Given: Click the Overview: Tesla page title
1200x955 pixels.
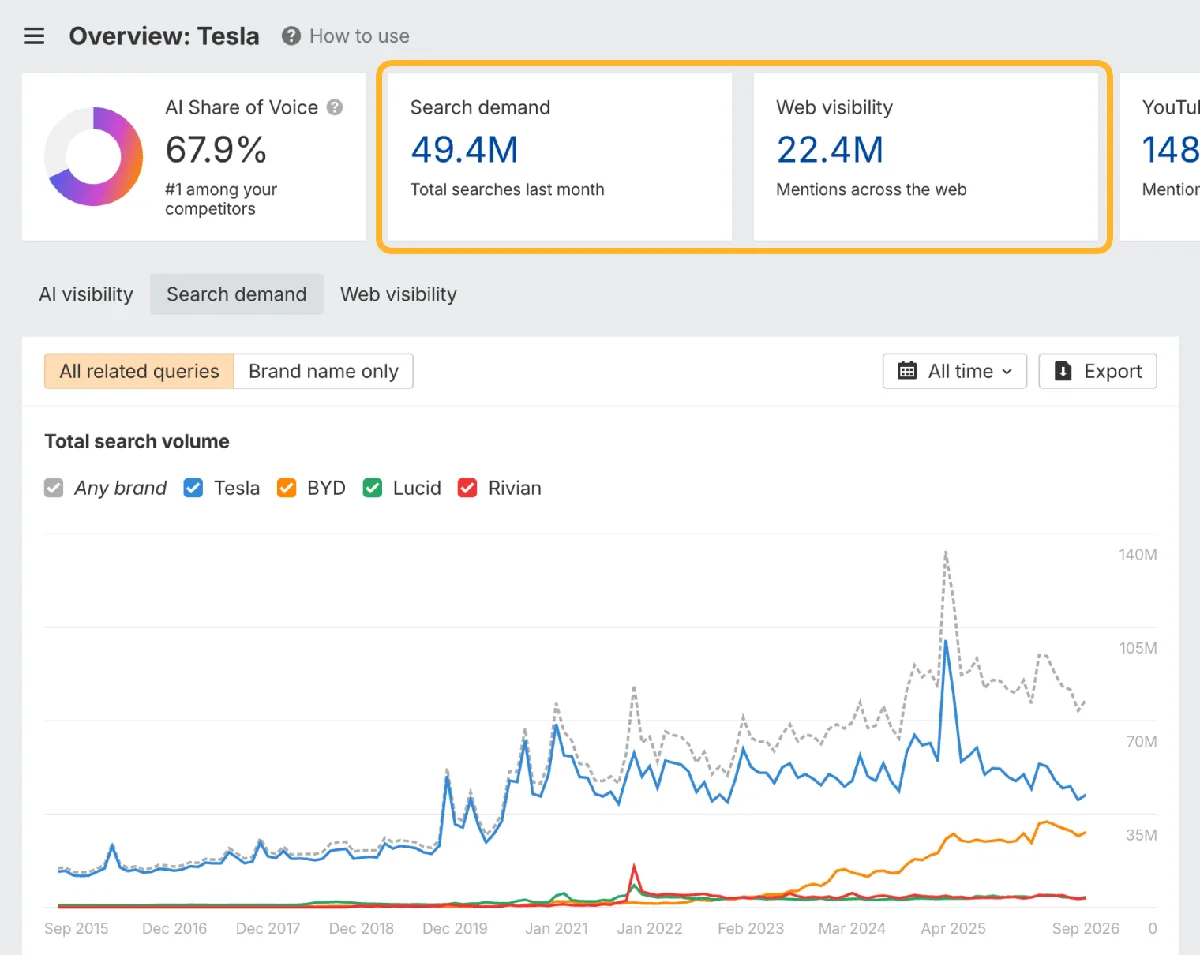Looking at the screenshot, I should tap(164, 37).
